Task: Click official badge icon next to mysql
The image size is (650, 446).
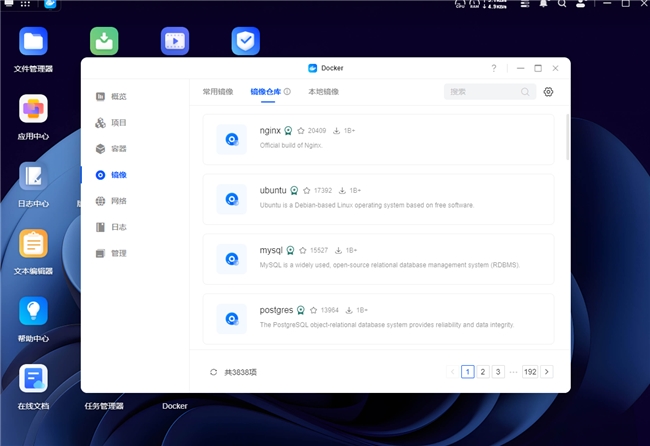Action: (x=291, y=250)
